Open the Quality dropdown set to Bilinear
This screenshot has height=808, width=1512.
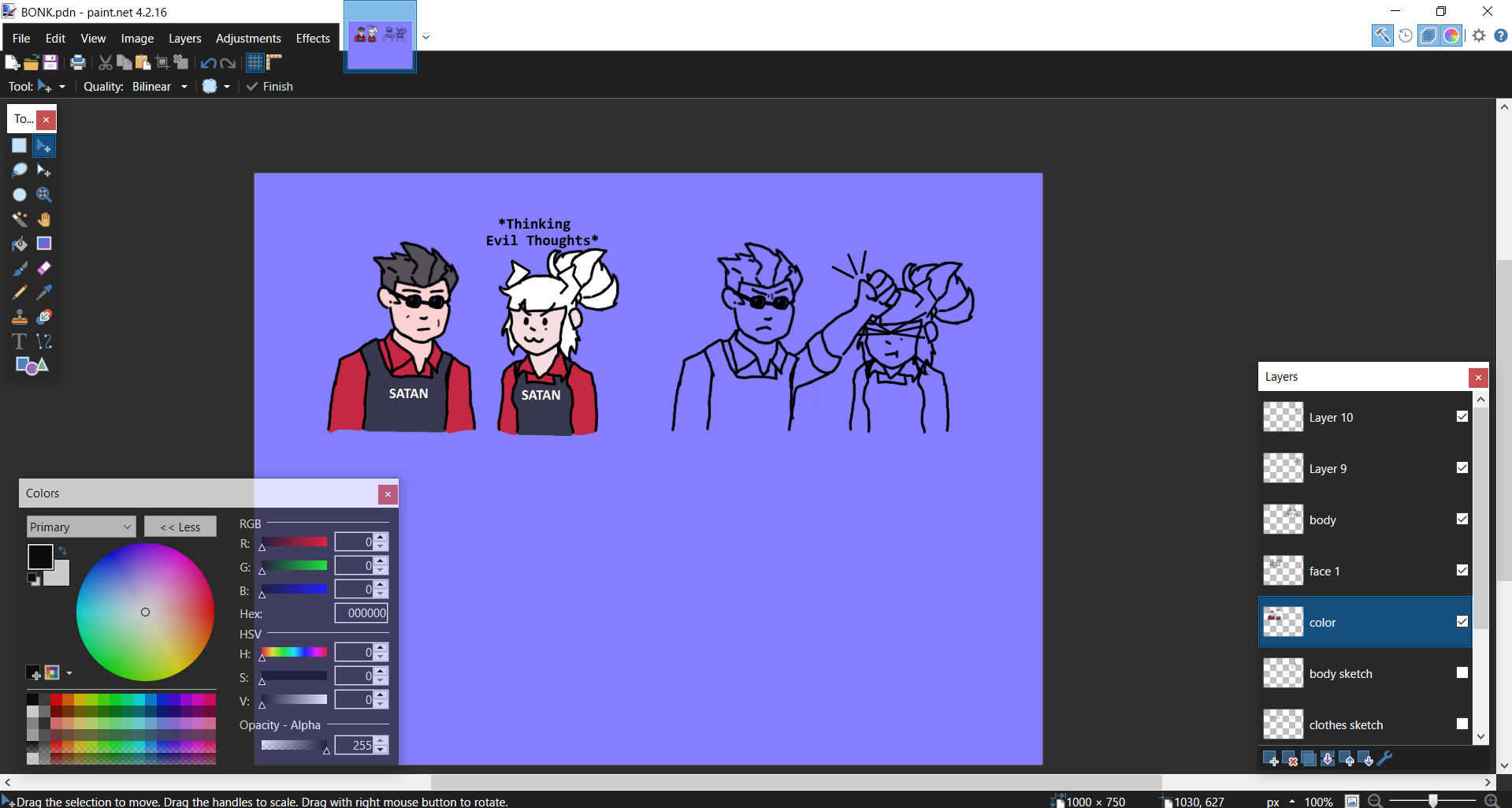tap(184, 87)
